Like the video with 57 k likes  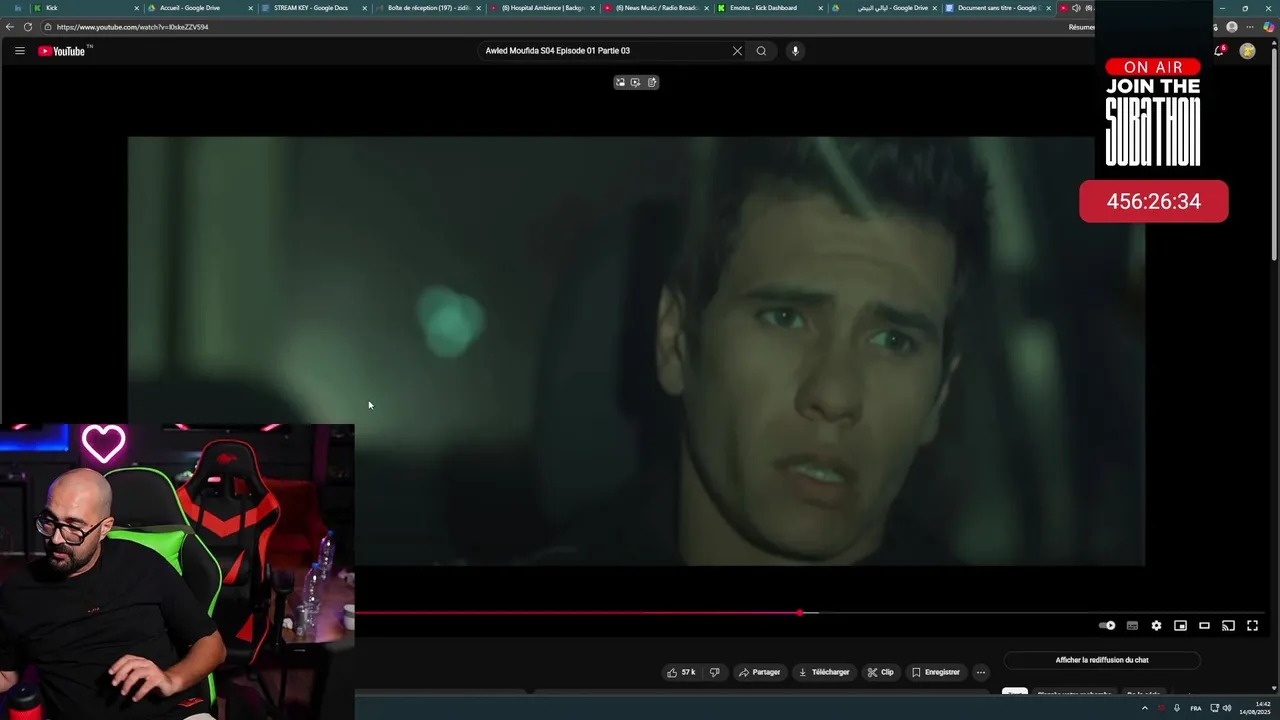pos(681,672)
